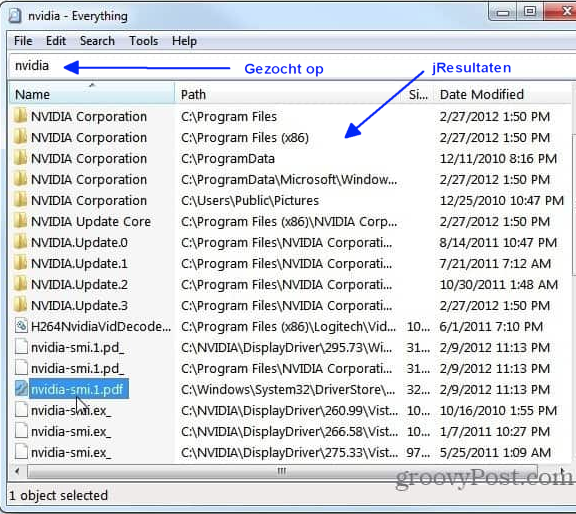576x514 pixels.
Task: Open the Tools menu
Action: click(x=143, y=41)
